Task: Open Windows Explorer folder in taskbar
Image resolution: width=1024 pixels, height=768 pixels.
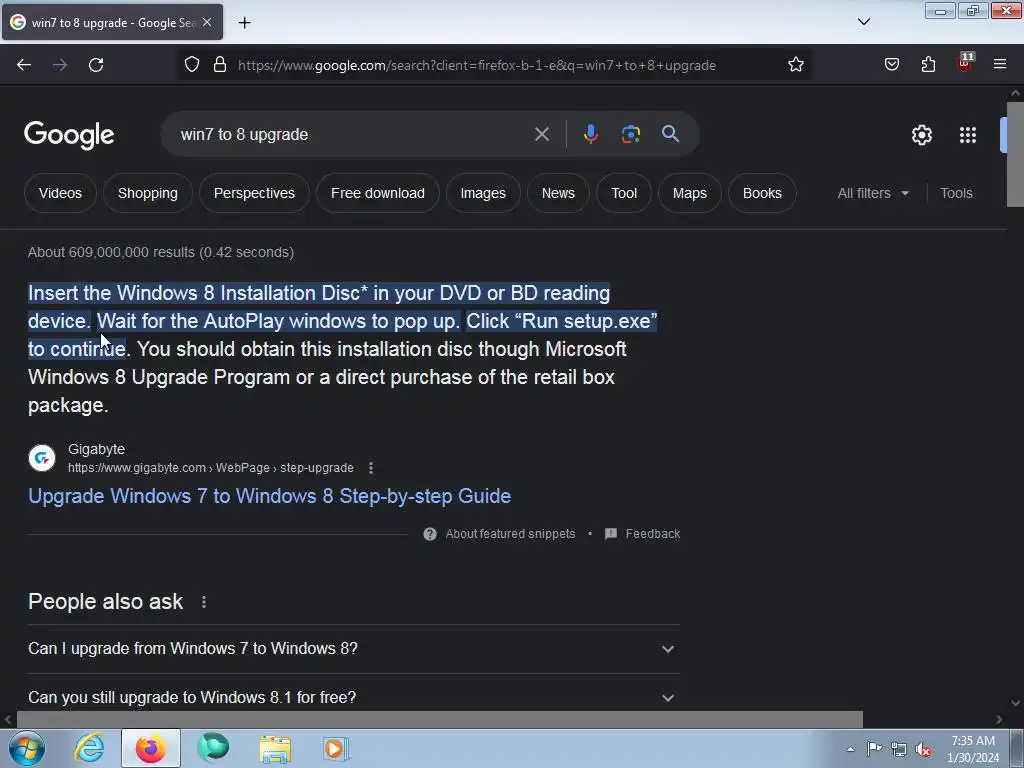Action: pos(275,749)
